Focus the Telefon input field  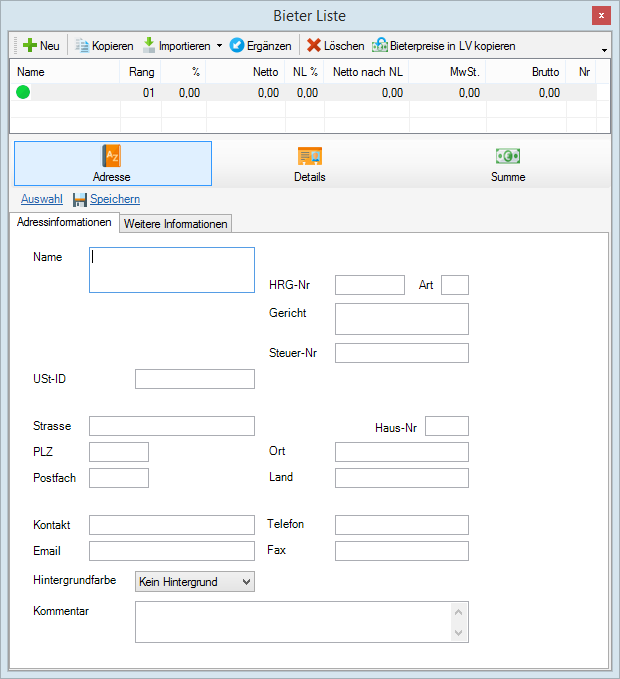tap(402, 525)
